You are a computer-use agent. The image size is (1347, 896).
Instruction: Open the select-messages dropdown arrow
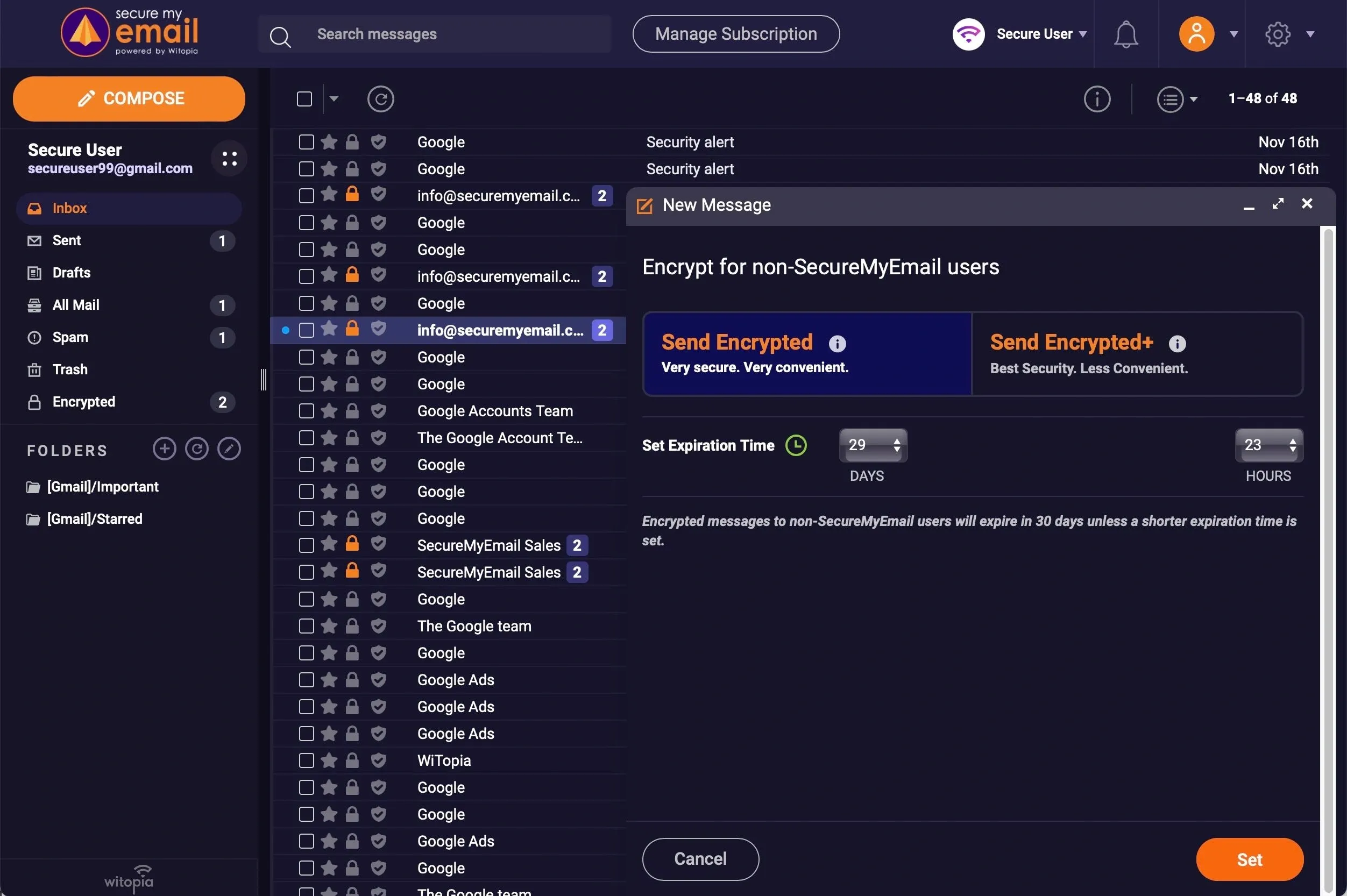(x=334, y=99)
